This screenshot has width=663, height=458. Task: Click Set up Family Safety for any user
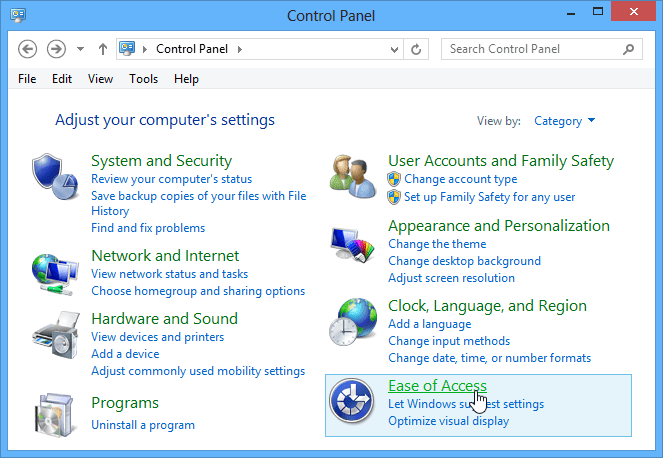[490, 197]
